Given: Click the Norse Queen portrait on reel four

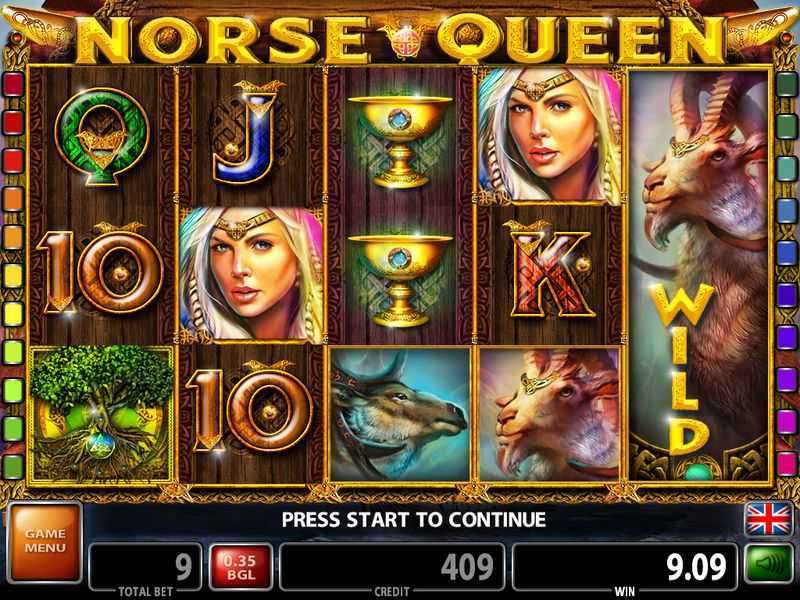Looking at the screenshot, I should (x=550, y=135).
